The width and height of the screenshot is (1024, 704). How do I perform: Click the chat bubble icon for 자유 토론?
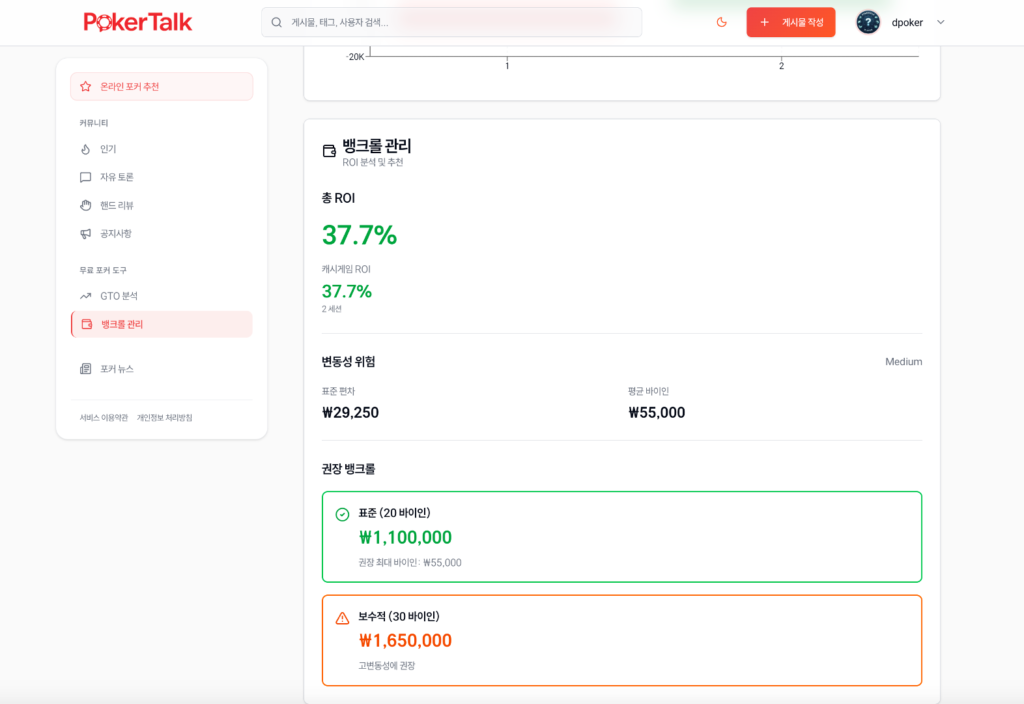(x=86, y=177)
